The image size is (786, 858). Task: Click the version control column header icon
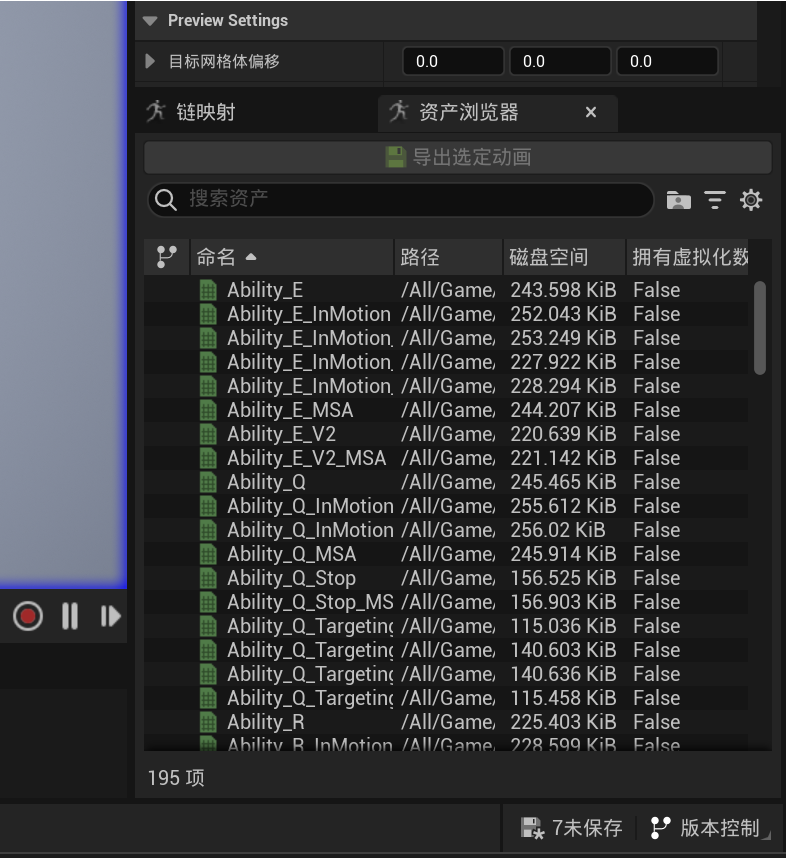click(x=167, y=257)
